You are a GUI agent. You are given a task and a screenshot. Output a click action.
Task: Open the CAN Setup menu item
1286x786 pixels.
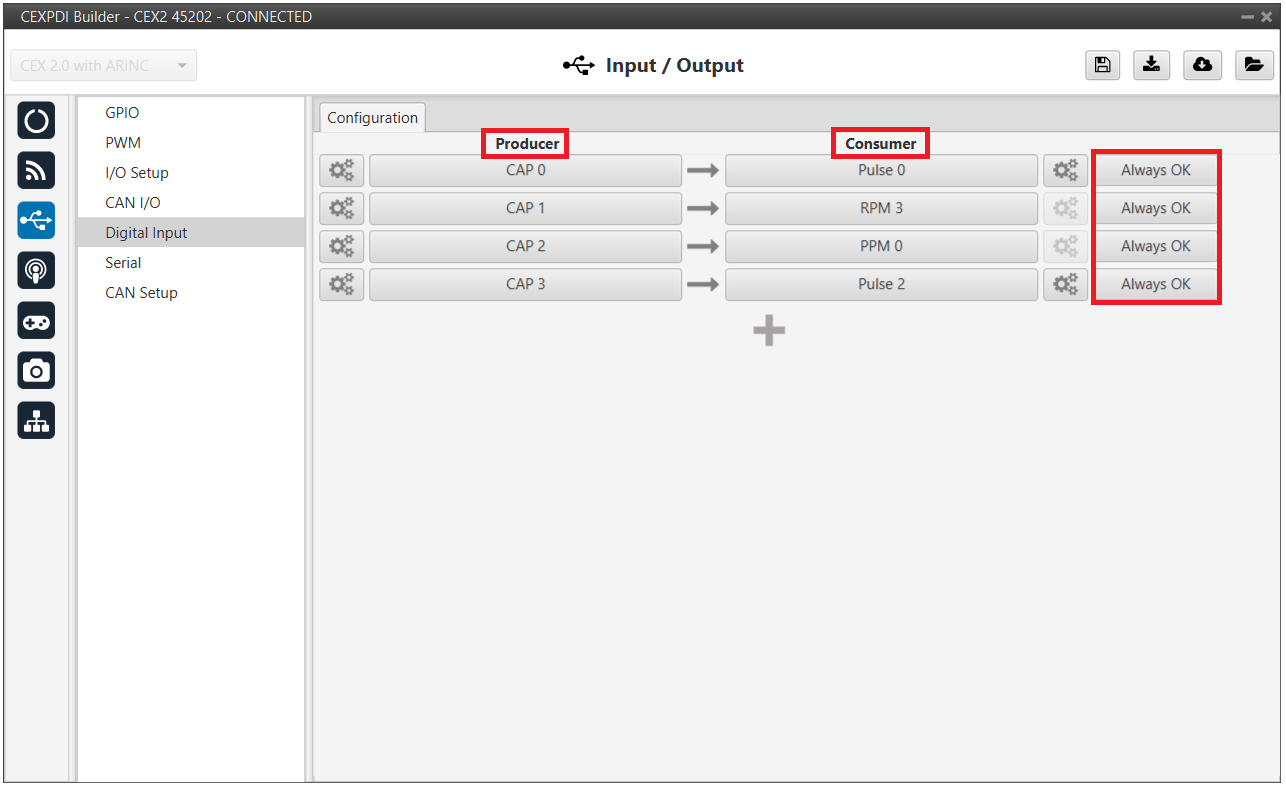[141, 293]
